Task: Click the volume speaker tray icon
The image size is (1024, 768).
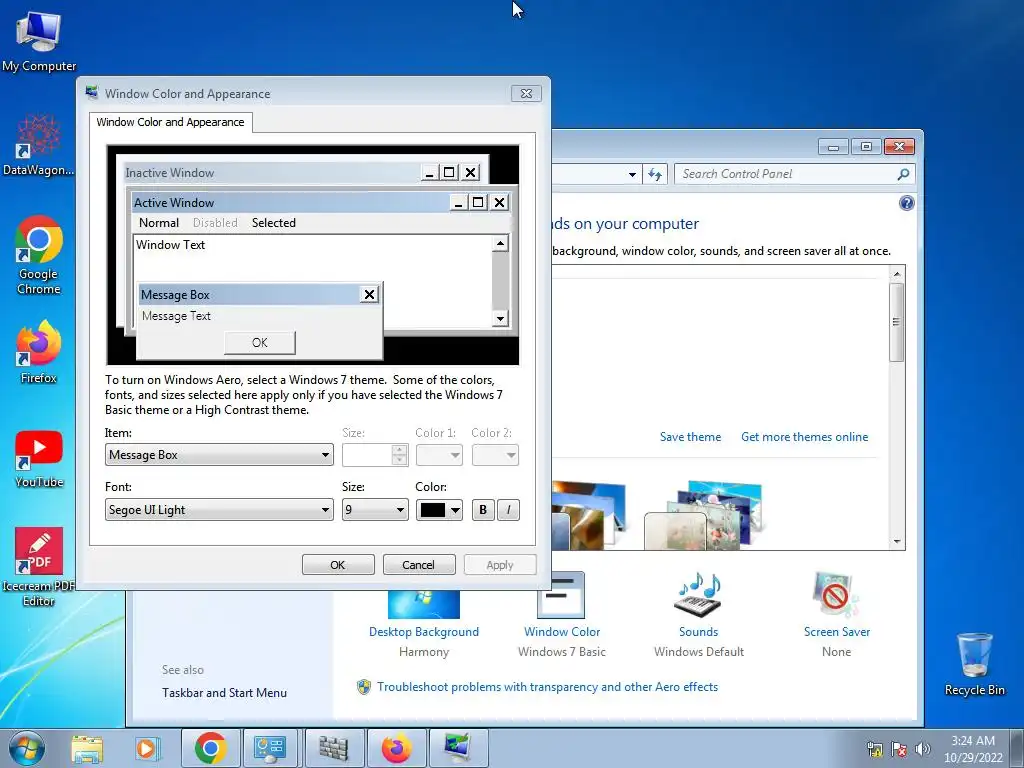Action: click(923, 749)
